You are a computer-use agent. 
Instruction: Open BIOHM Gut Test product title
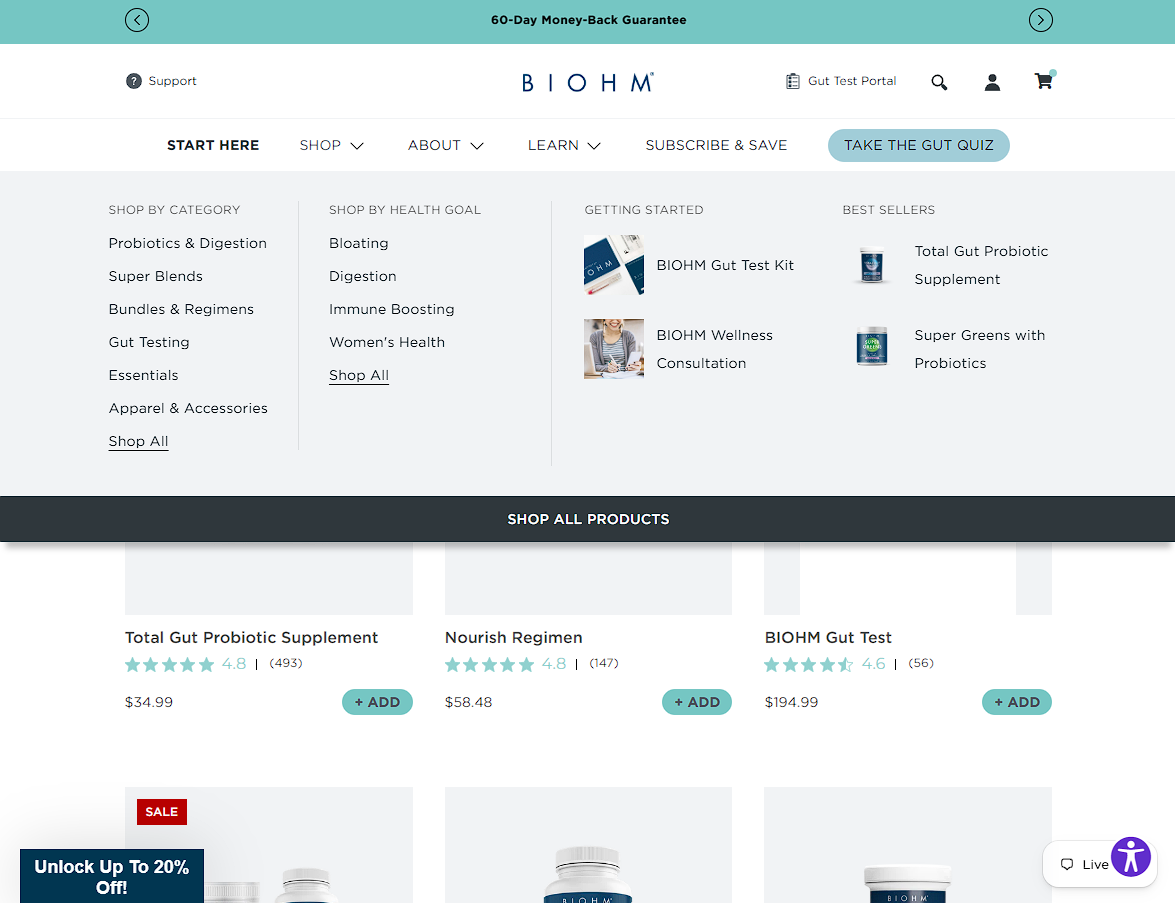click(x=828, y=638)
